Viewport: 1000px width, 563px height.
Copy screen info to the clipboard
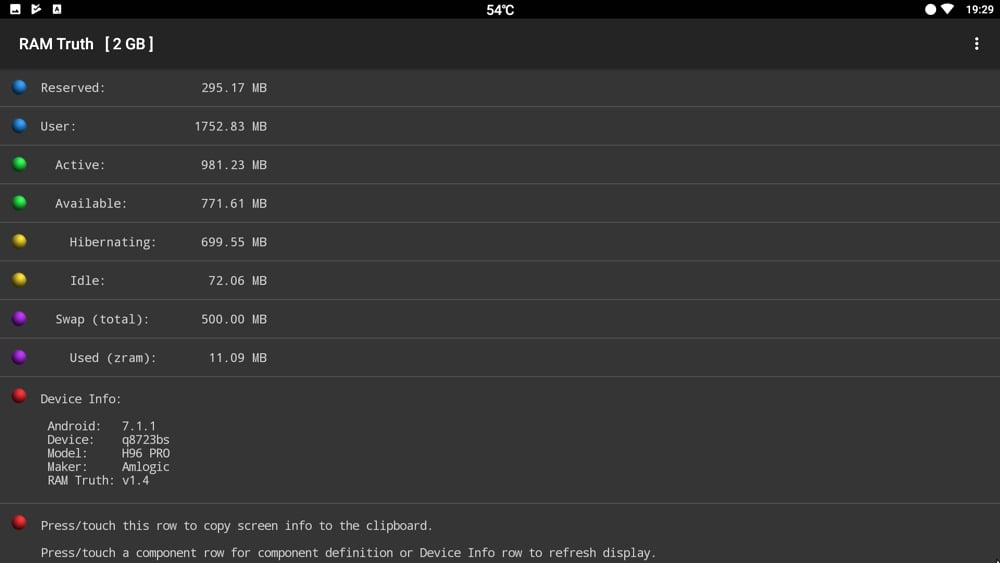(237, 525)
